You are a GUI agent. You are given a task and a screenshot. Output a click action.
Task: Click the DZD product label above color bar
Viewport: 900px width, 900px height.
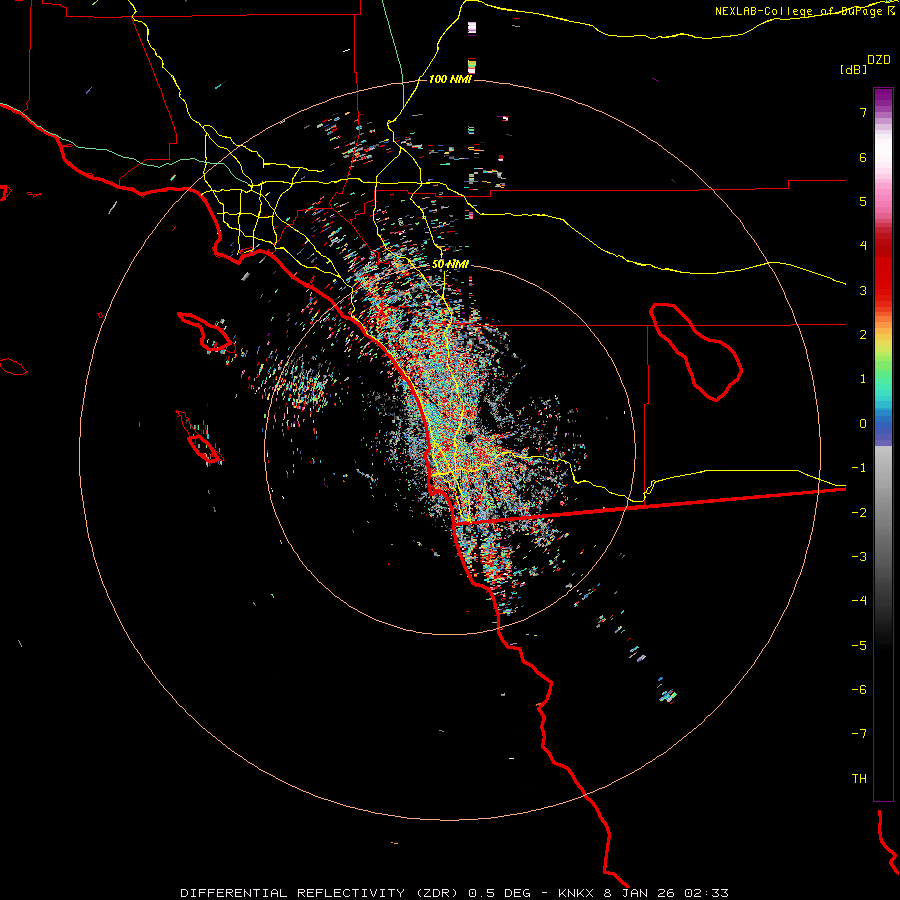[879, 60]
